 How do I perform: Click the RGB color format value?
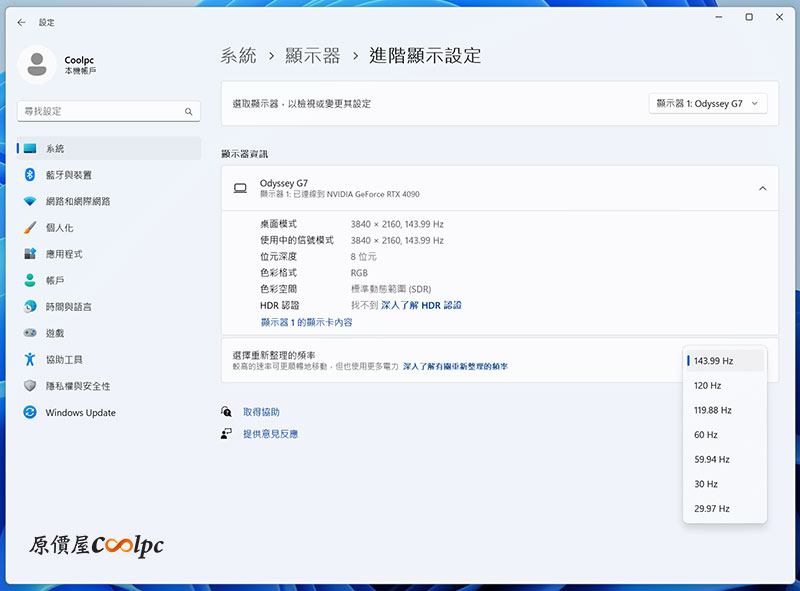click(x=359, y=273)
